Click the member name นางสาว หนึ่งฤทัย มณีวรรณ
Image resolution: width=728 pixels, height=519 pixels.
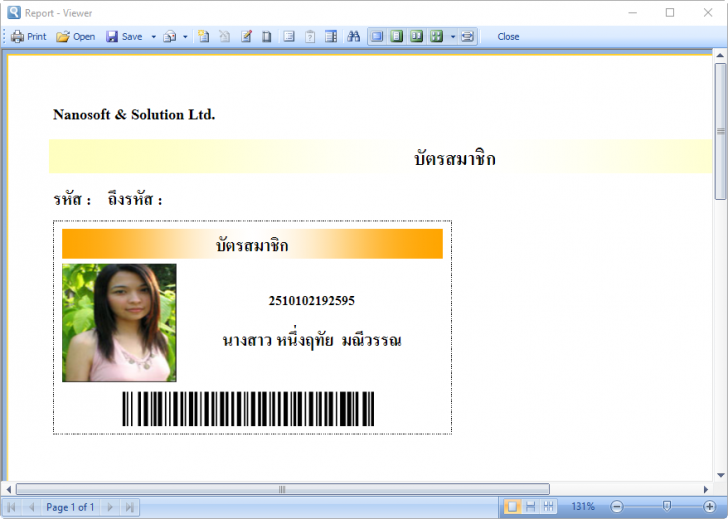[312, 339]
